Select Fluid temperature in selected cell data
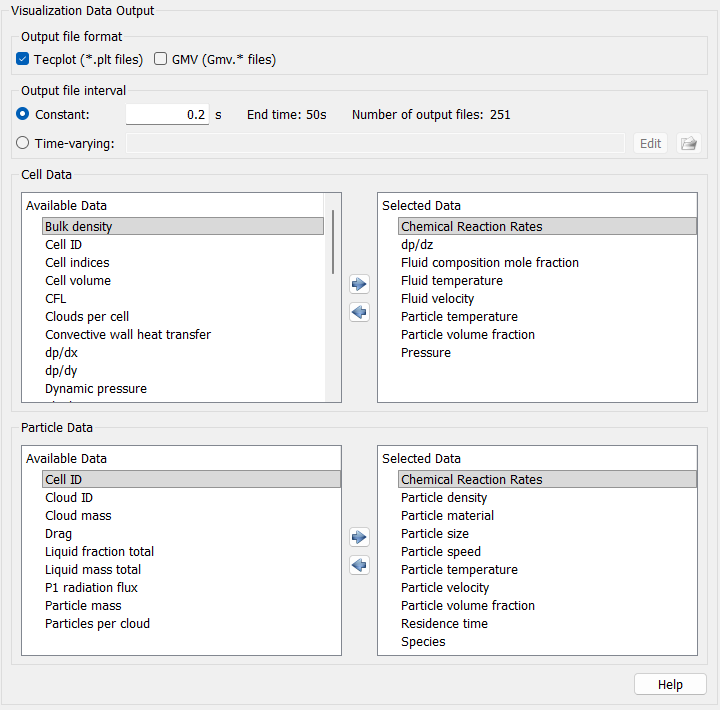The image size is (720, 710). [x=451, y=281]
